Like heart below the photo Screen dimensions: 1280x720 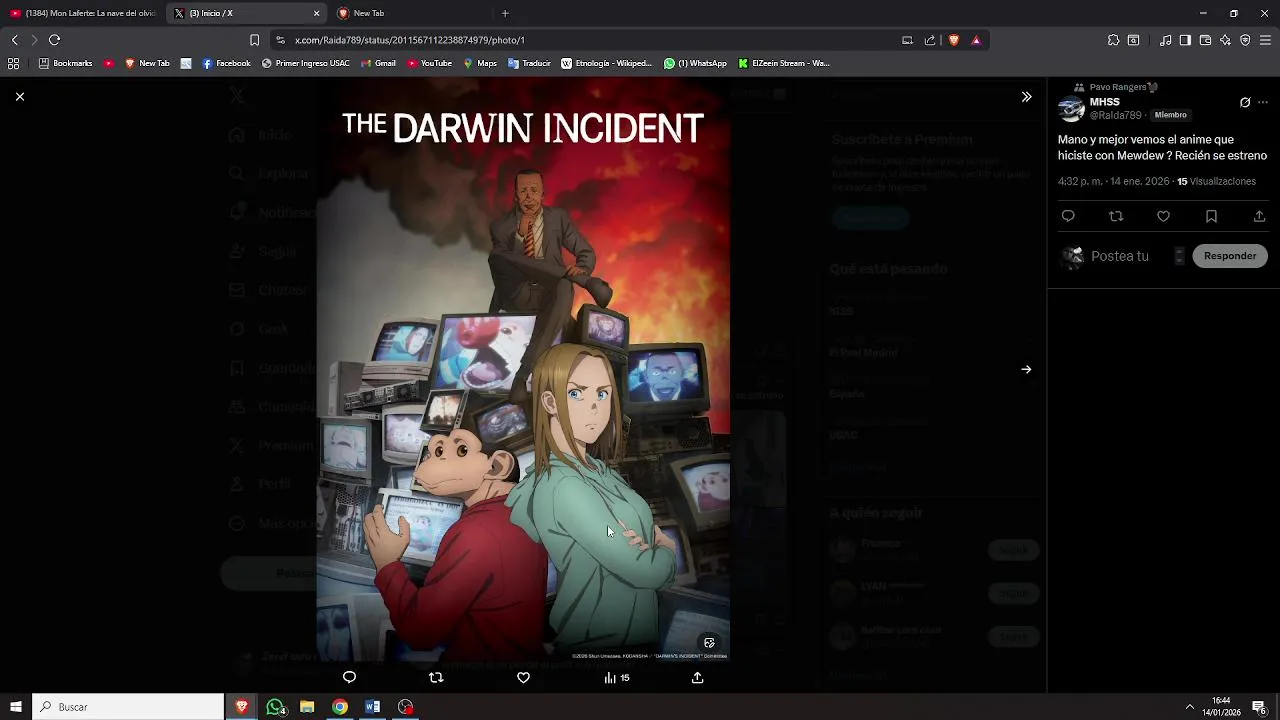pyautogui.click(x=523, y=678)
